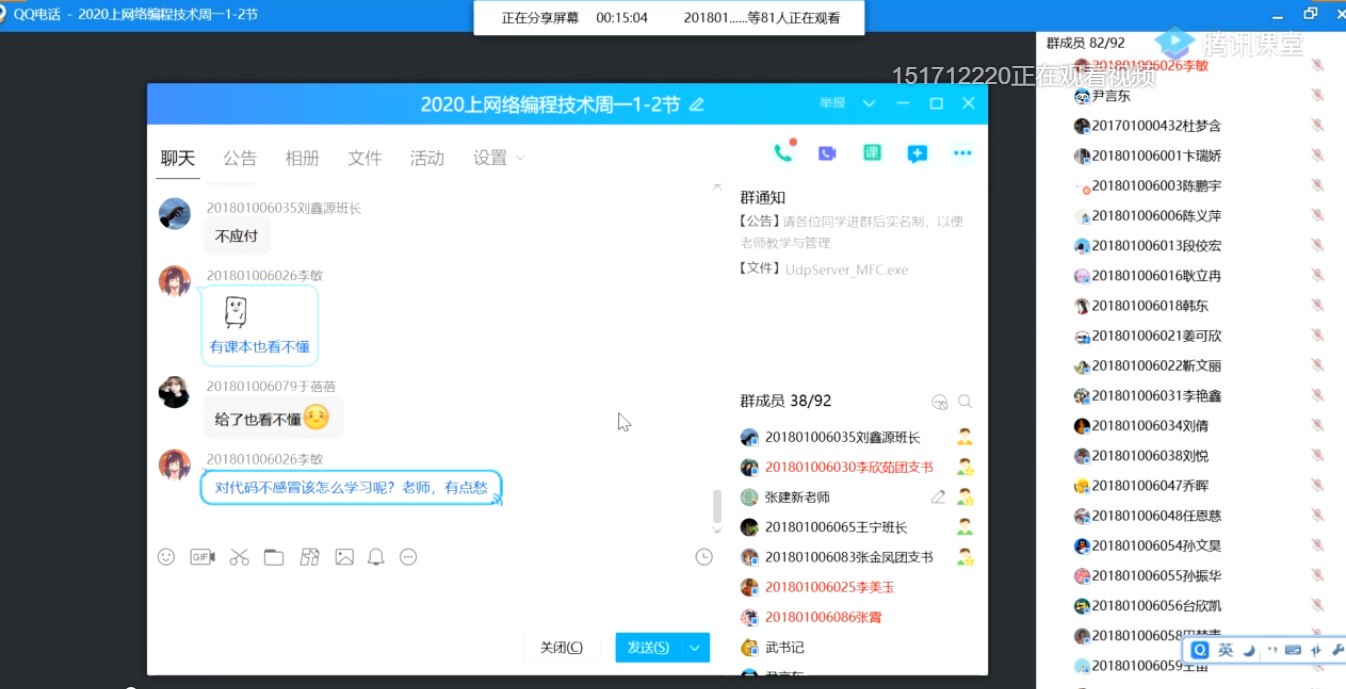Open the emoji picker in chat toolbar
This screenshot has height=689, width=1346.
point(166,557)
